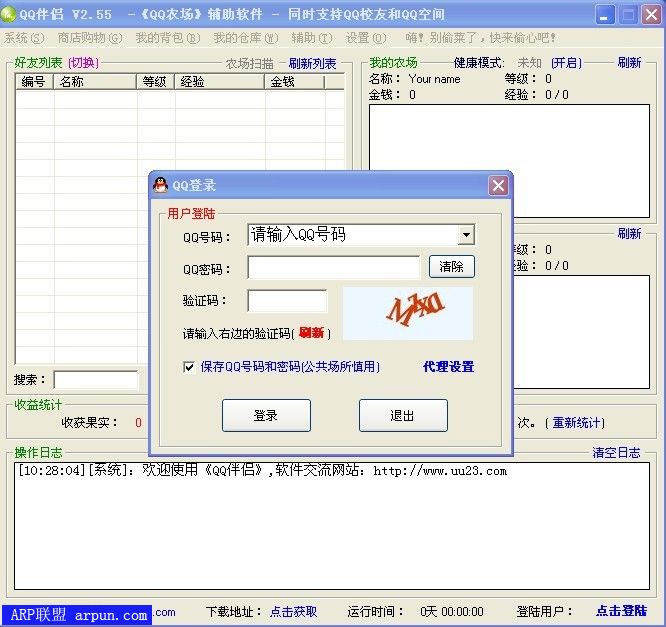666x627 pixels.
Task: Click the captcha image
Action: click(x=408, y=314)
